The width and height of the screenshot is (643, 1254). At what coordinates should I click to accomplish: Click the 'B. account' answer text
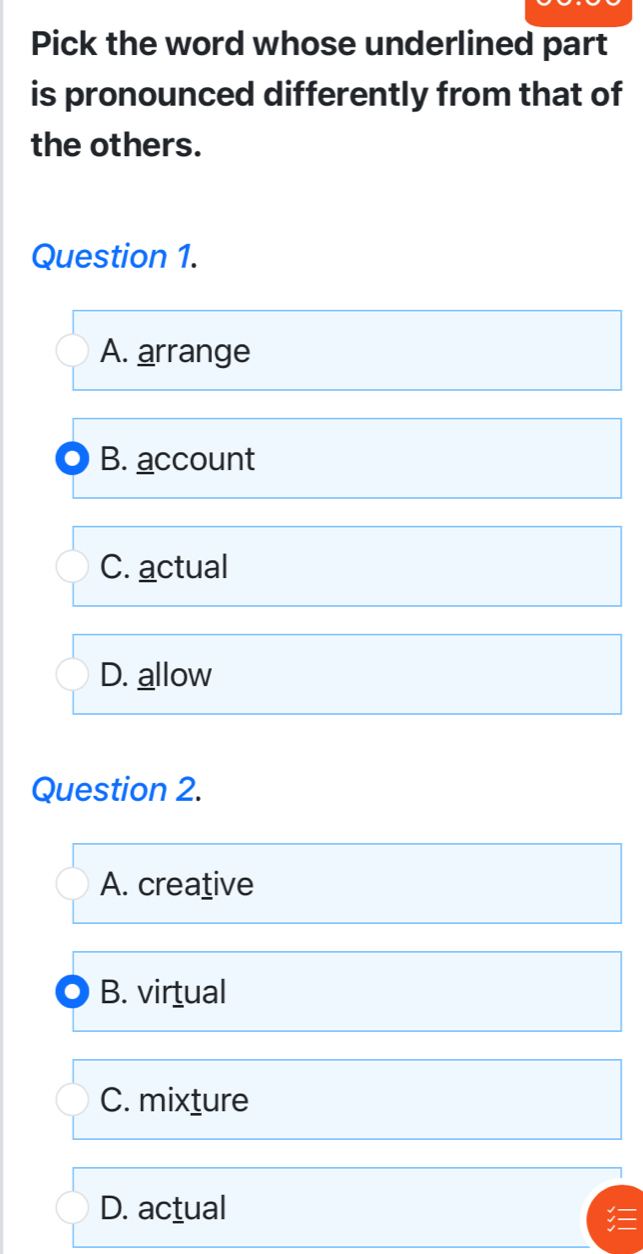[x=178, y=459]
